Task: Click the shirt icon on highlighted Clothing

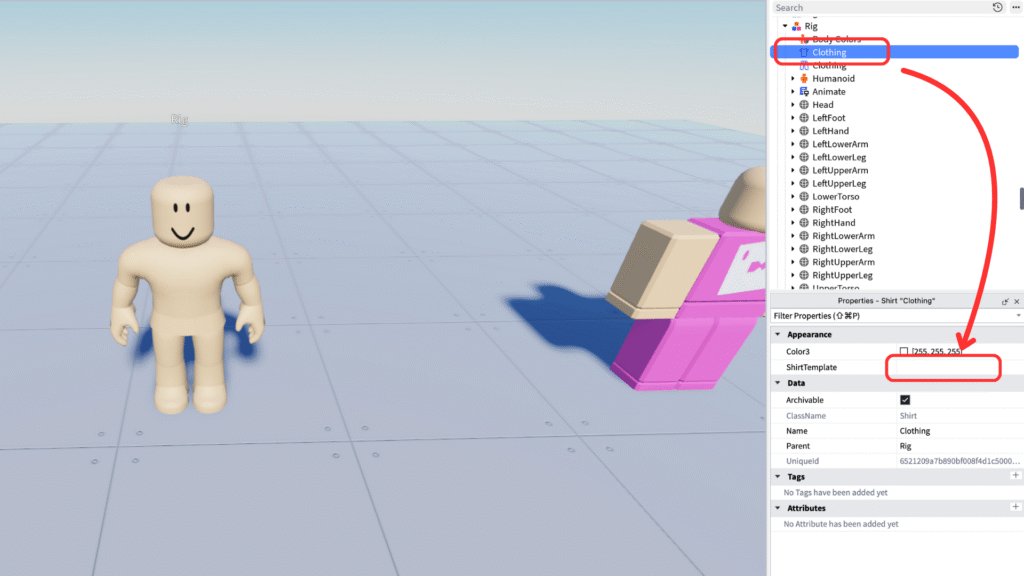Action: point(803,52)
